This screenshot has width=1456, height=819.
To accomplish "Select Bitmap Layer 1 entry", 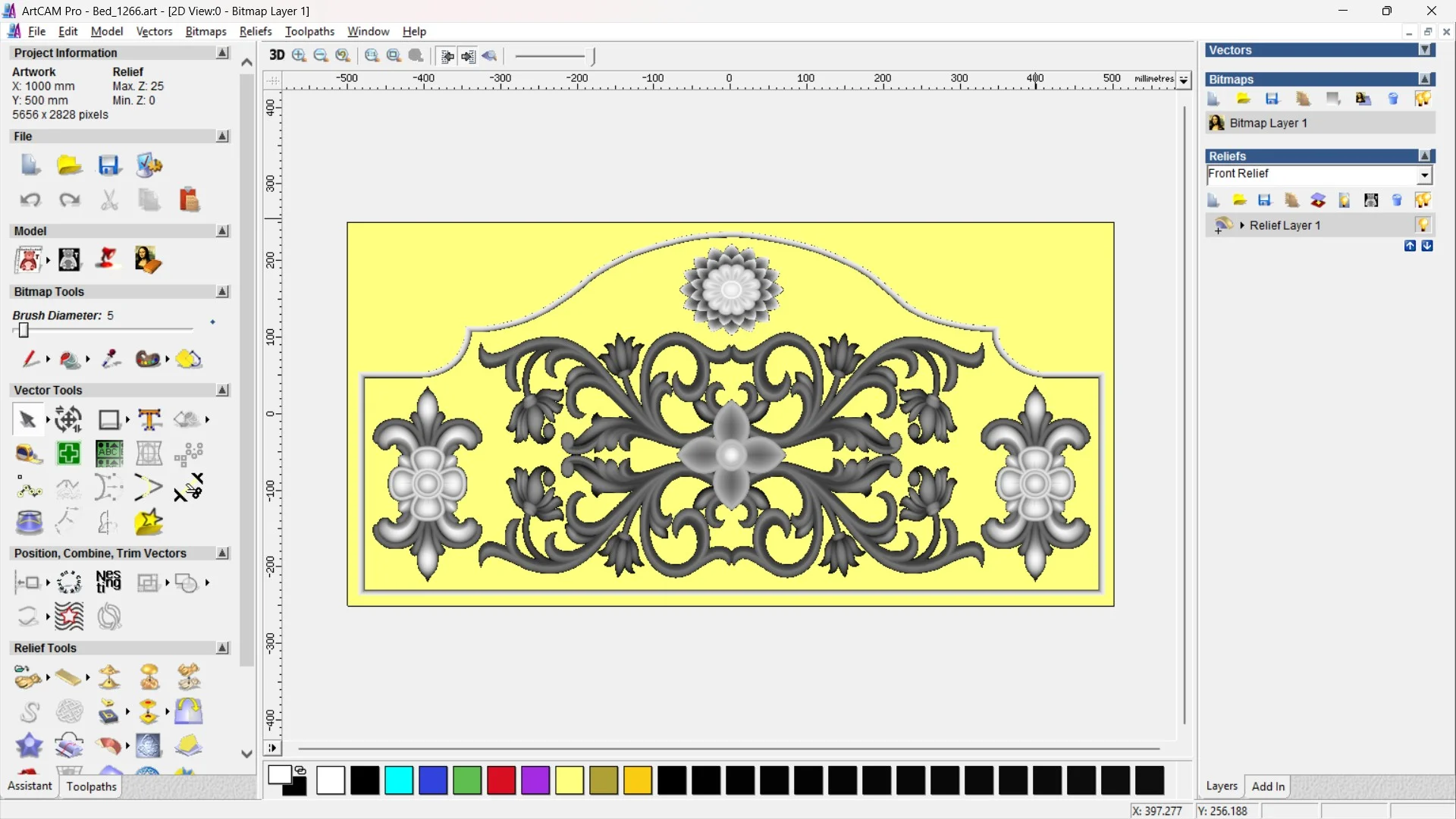I will (x=1268, y=123).
